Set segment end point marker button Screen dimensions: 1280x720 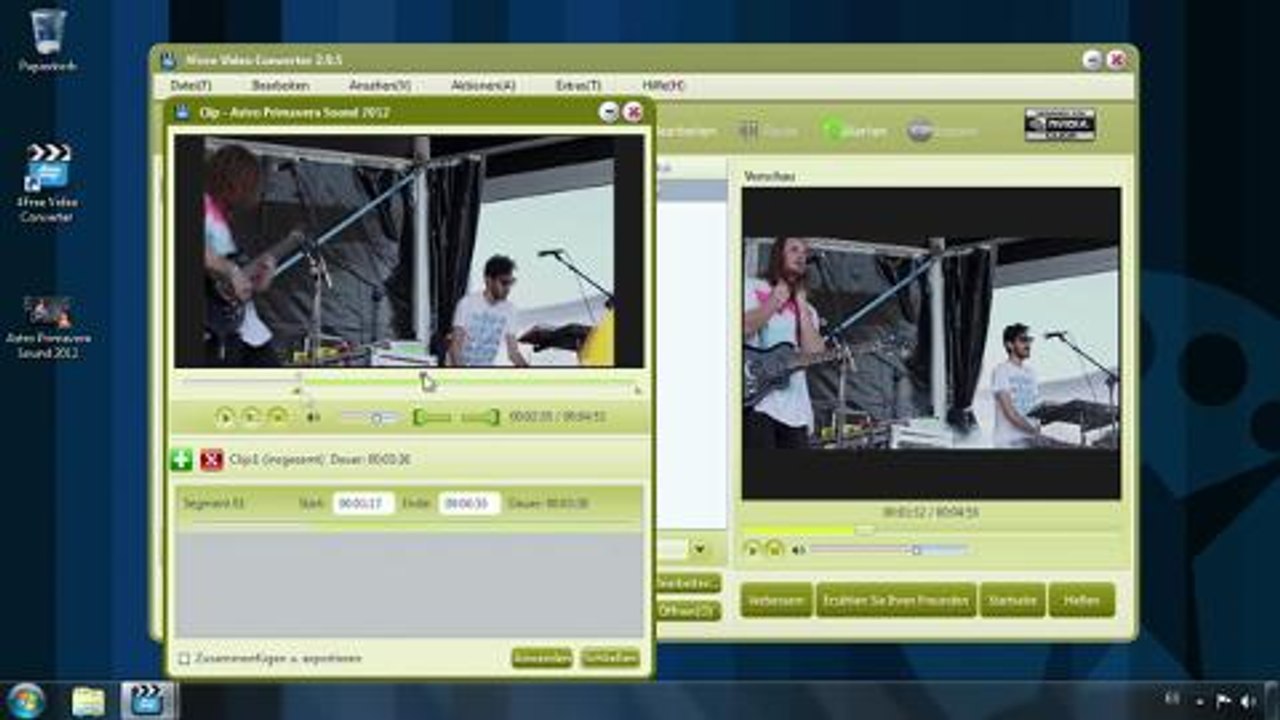[x=481, y=417]
